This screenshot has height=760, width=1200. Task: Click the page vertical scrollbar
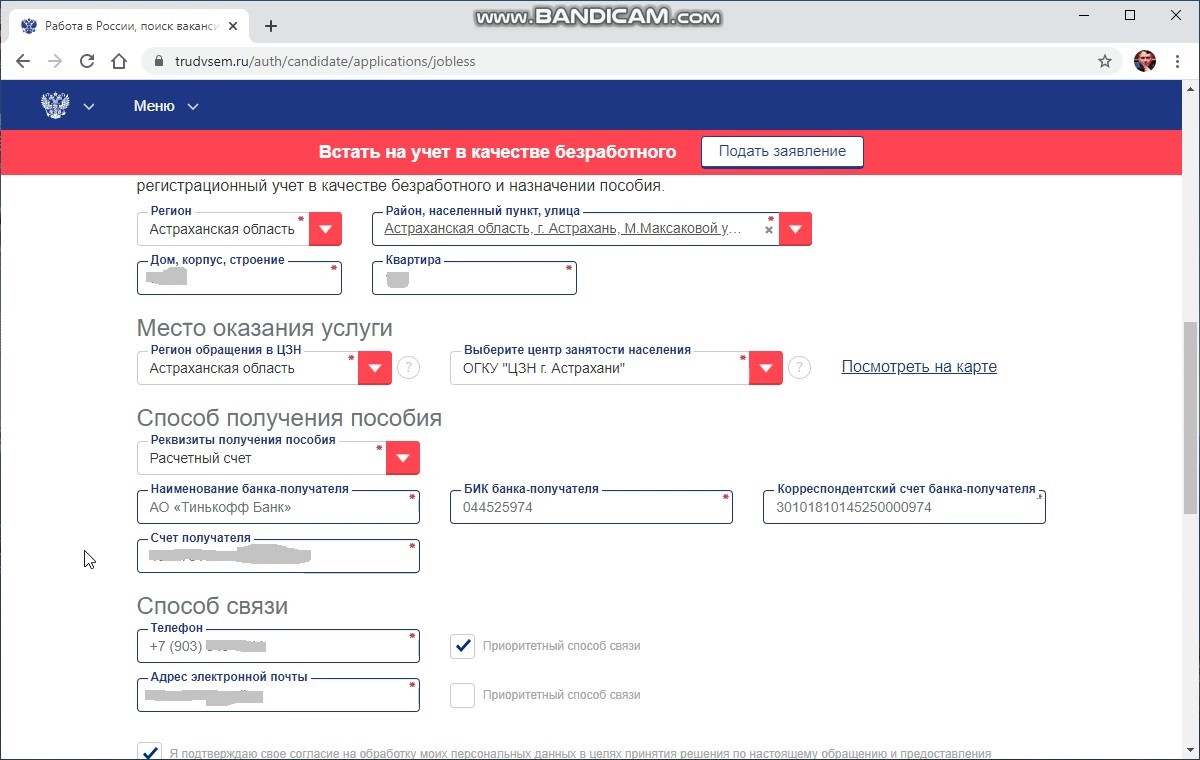(x=1190, y=420)
